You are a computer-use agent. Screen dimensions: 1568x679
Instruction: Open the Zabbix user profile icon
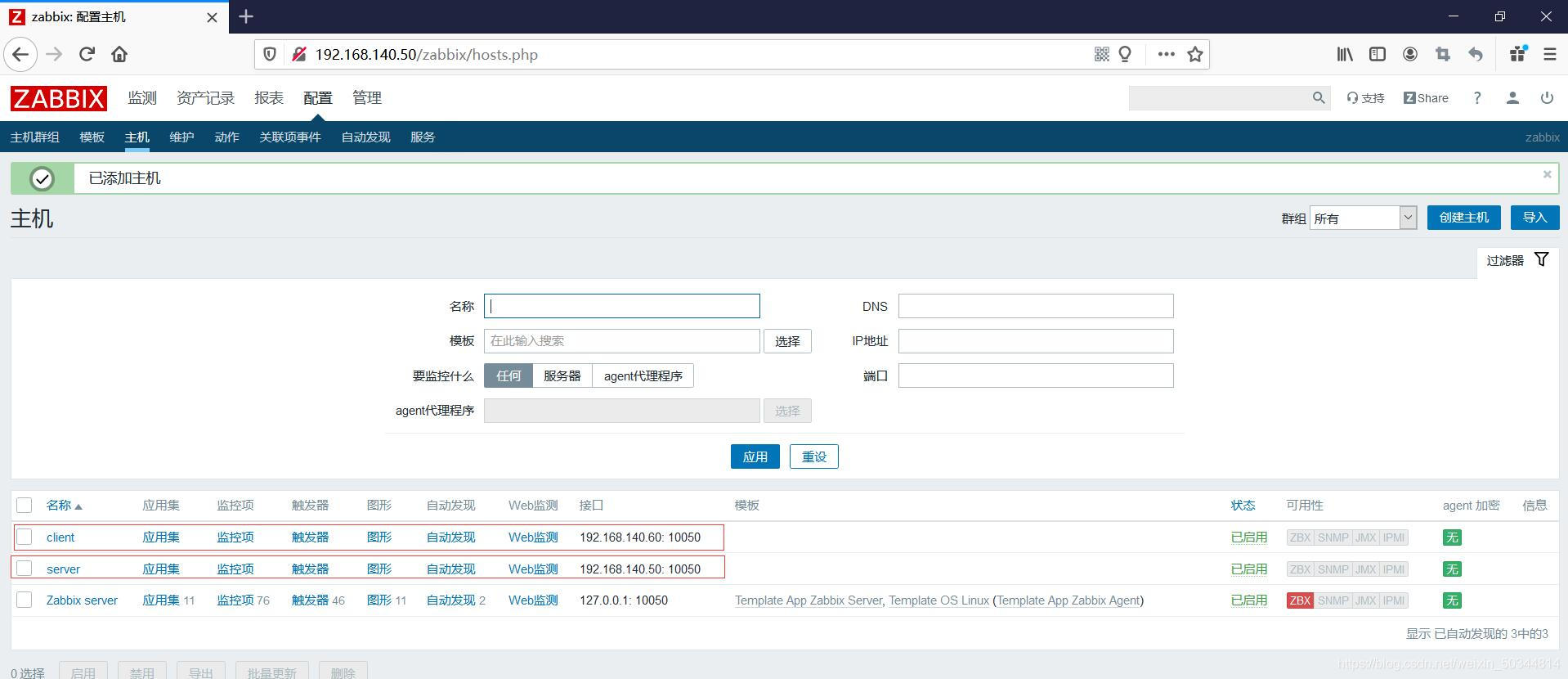pyautogui.click(x=1512, y=98)
